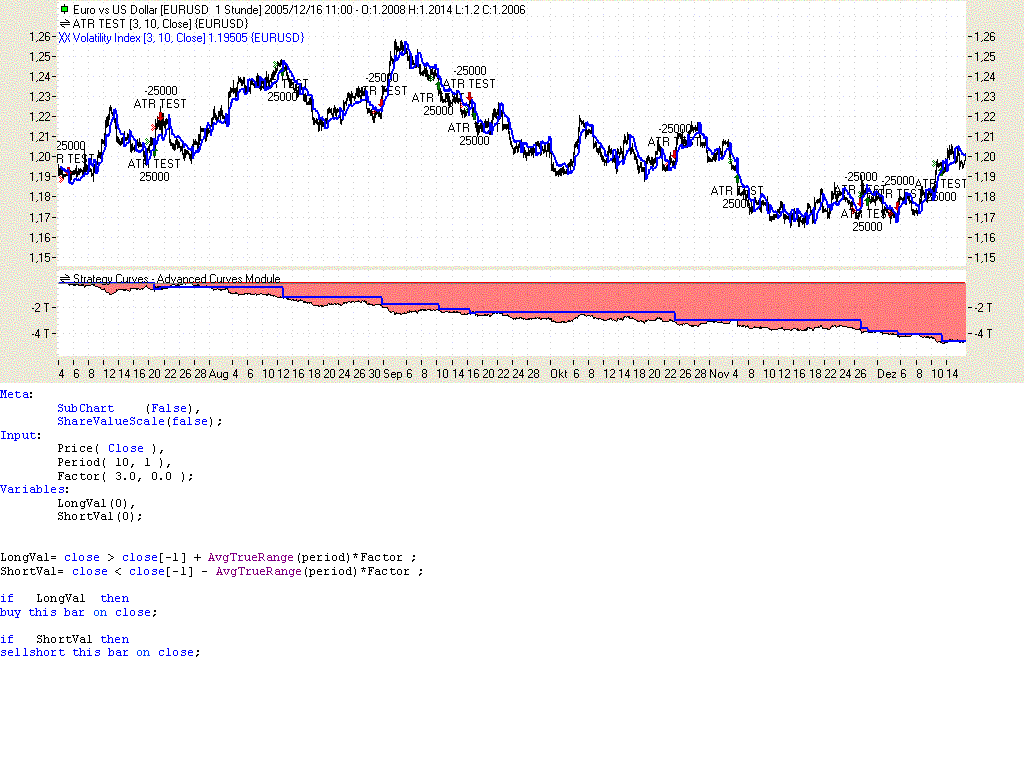This screenshot has width=1024, height=768.
Task: Click the Aug label on the date axis
Action: pyautogui.click(x=218, y=374)
